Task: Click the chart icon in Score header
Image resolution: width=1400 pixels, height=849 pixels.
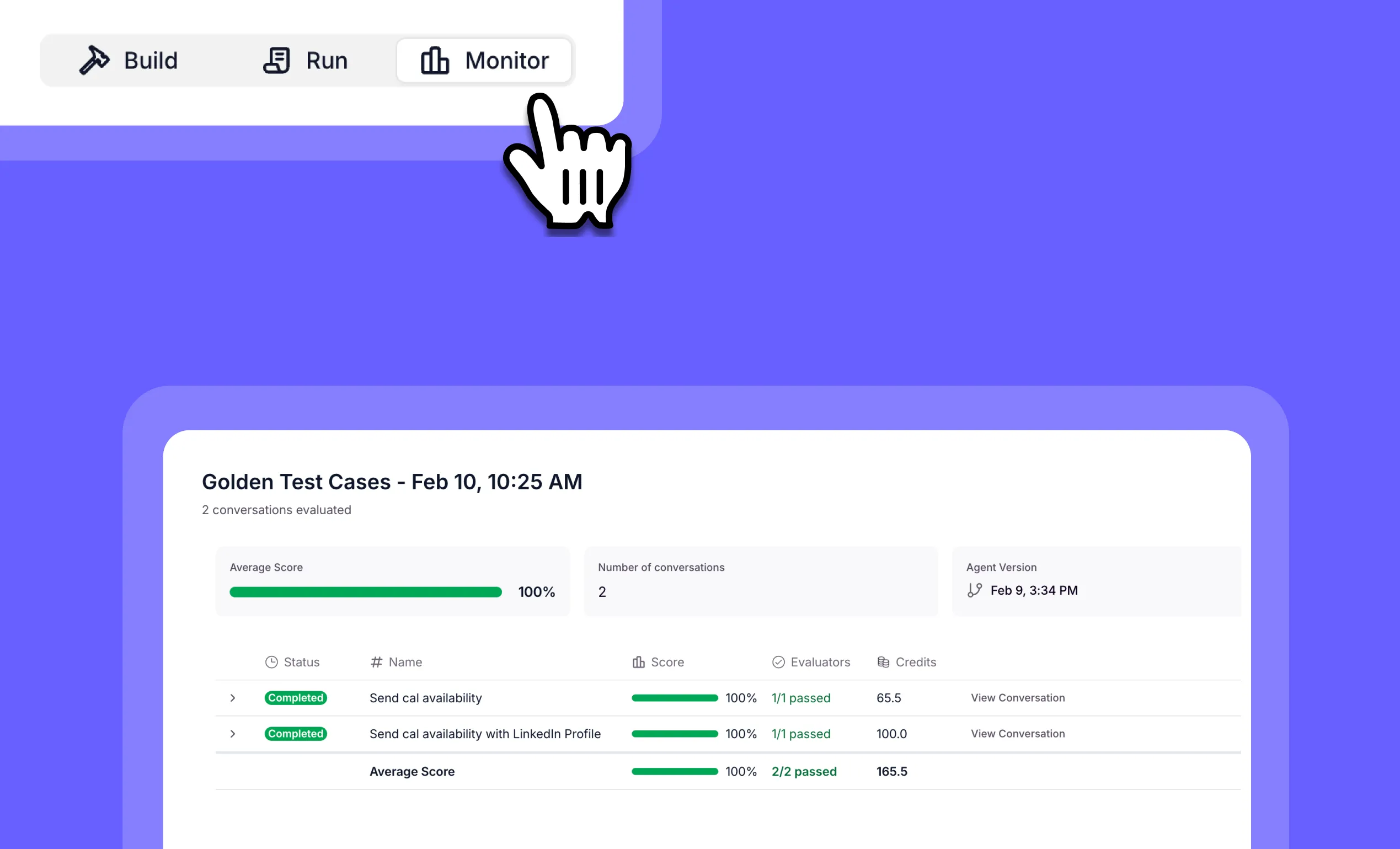Action: pyautogui.click(x=639, y=662)
